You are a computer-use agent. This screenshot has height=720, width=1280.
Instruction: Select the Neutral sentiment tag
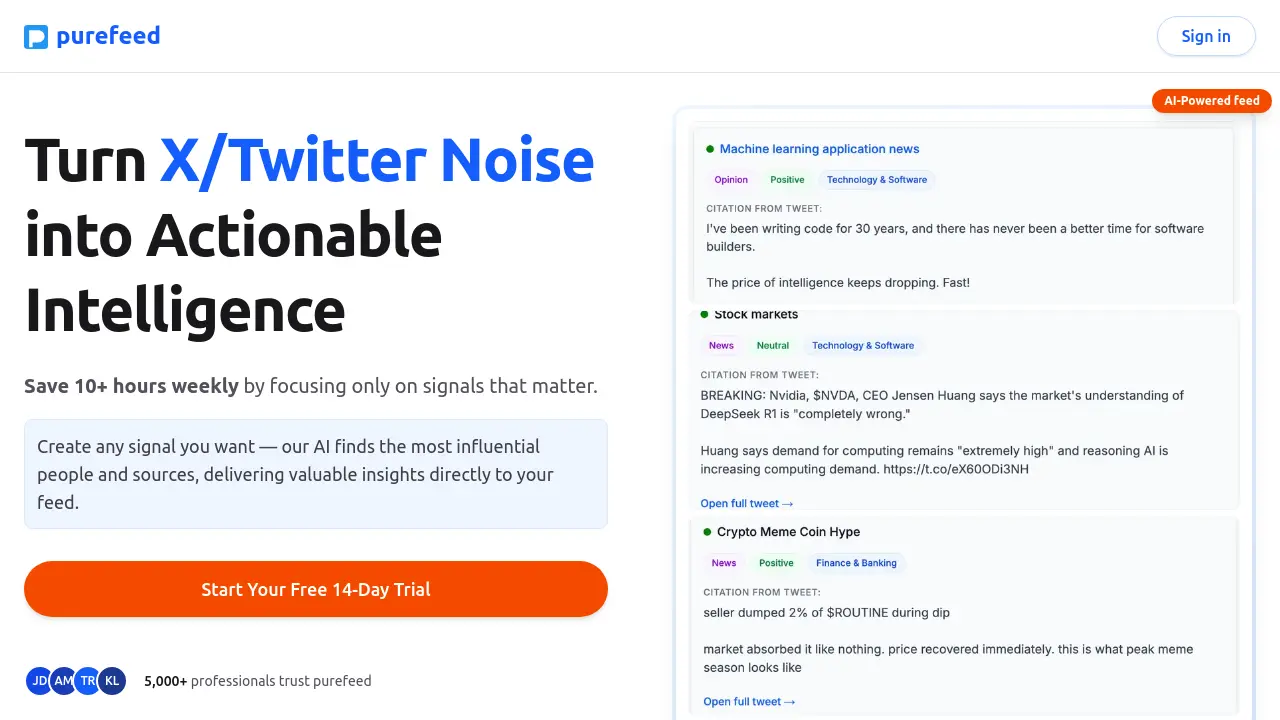[773, 346]
